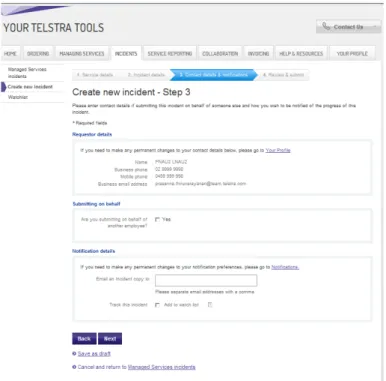386x381 pixels.
Task: Go to step 2 Incident details
Action: pyautogui.click(x=146, y=75)
